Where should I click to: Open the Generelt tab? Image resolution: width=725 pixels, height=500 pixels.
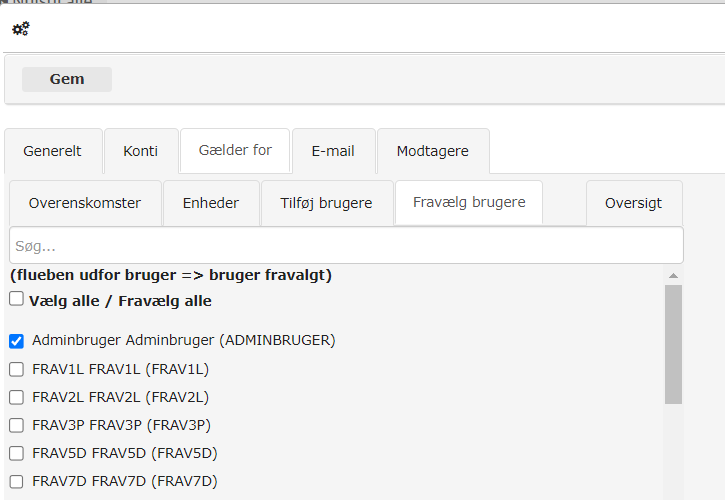[x=53, y=151]
